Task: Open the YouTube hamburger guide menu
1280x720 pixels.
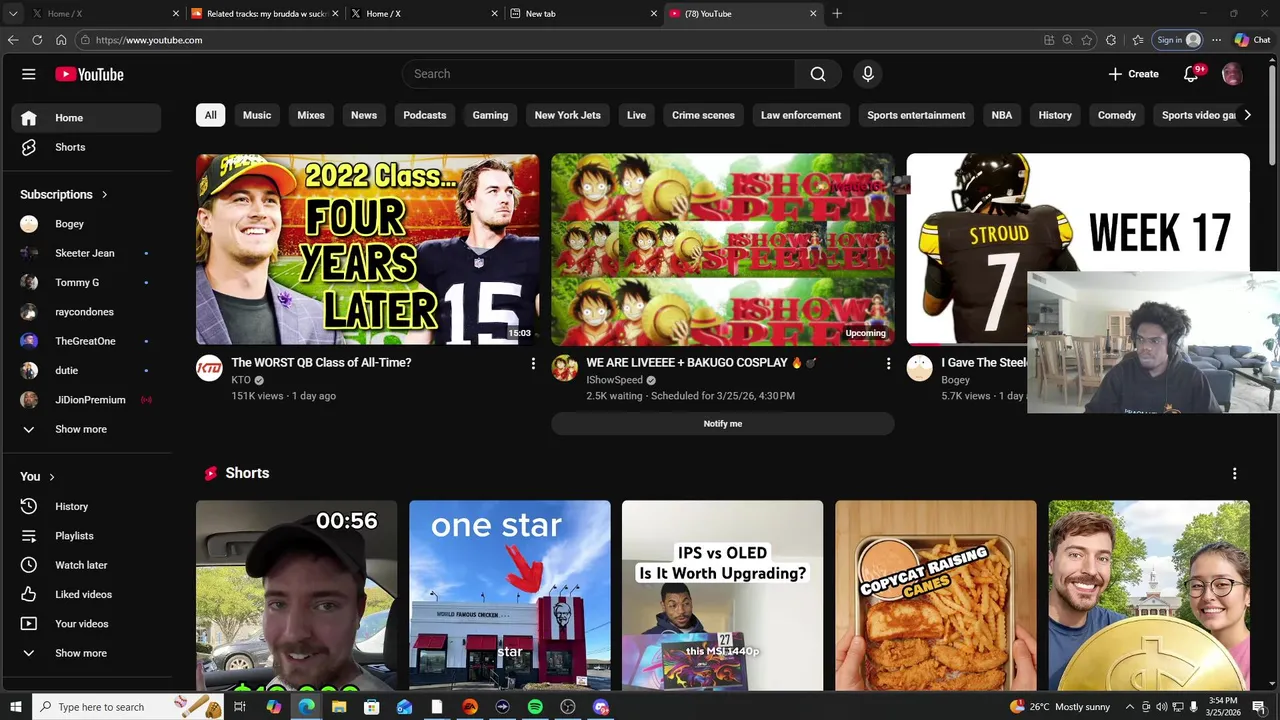Action: coord(29,74)
